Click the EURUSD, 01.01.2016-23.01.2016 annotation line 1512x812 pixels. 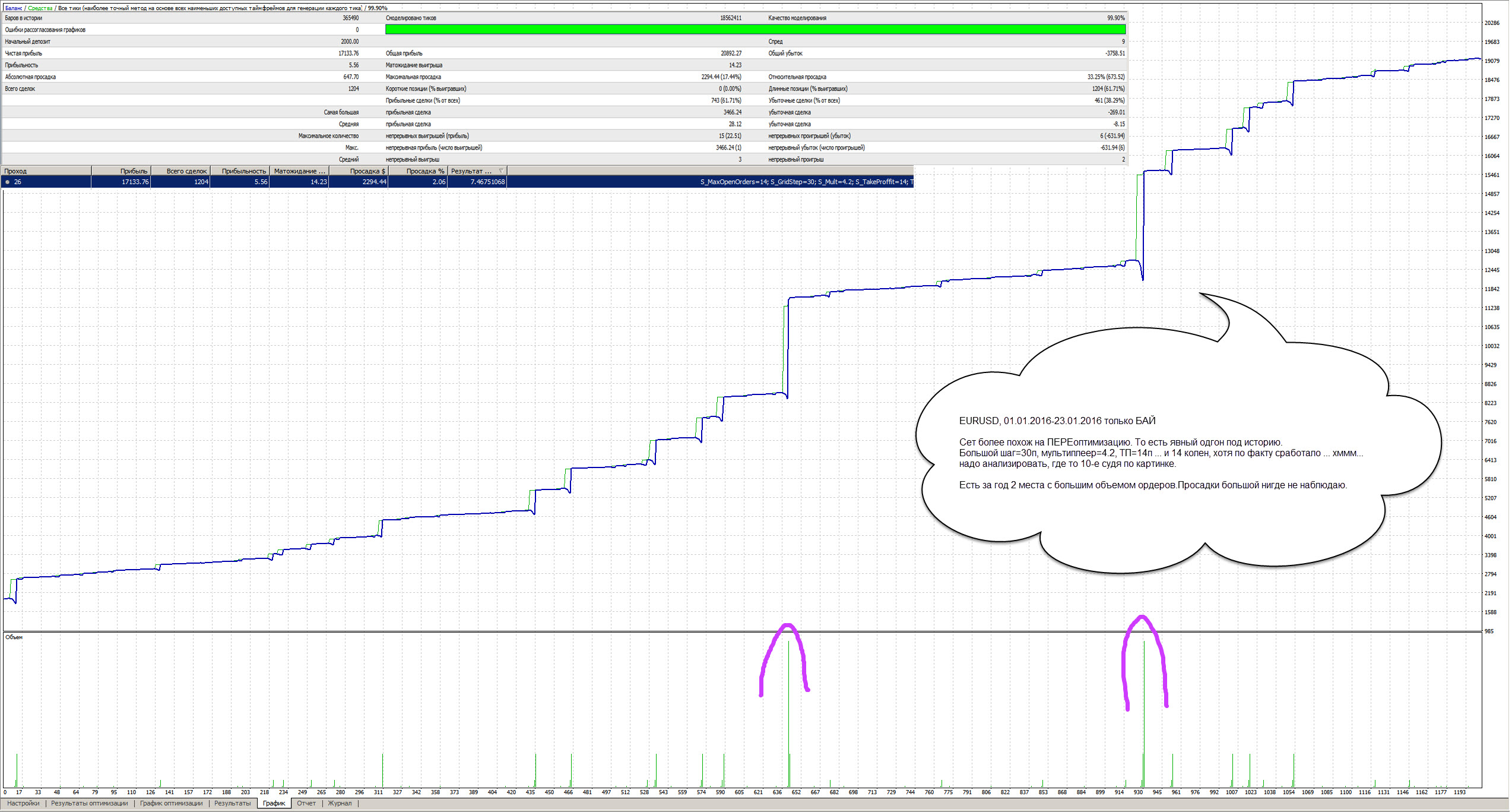coord(1057,421)
